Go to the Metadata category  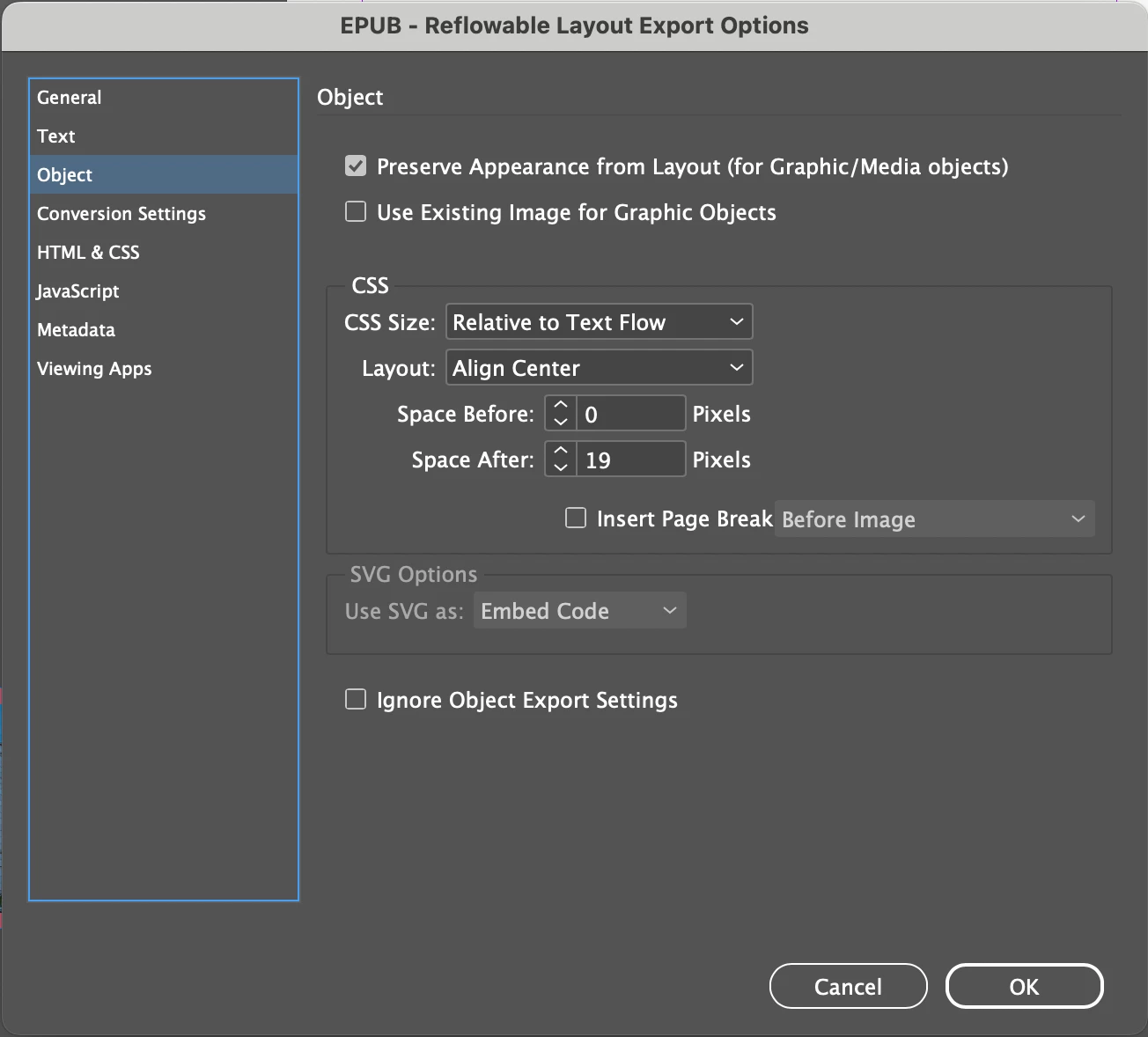click(163, 330)
